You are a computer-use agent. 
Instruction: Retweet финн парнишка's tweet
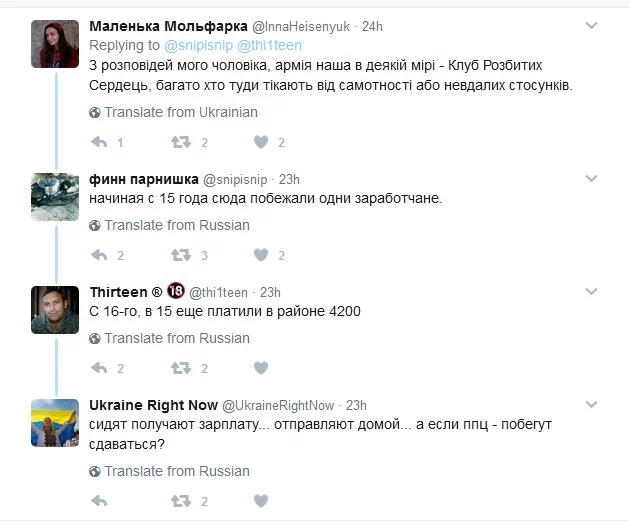coord(180,255)
